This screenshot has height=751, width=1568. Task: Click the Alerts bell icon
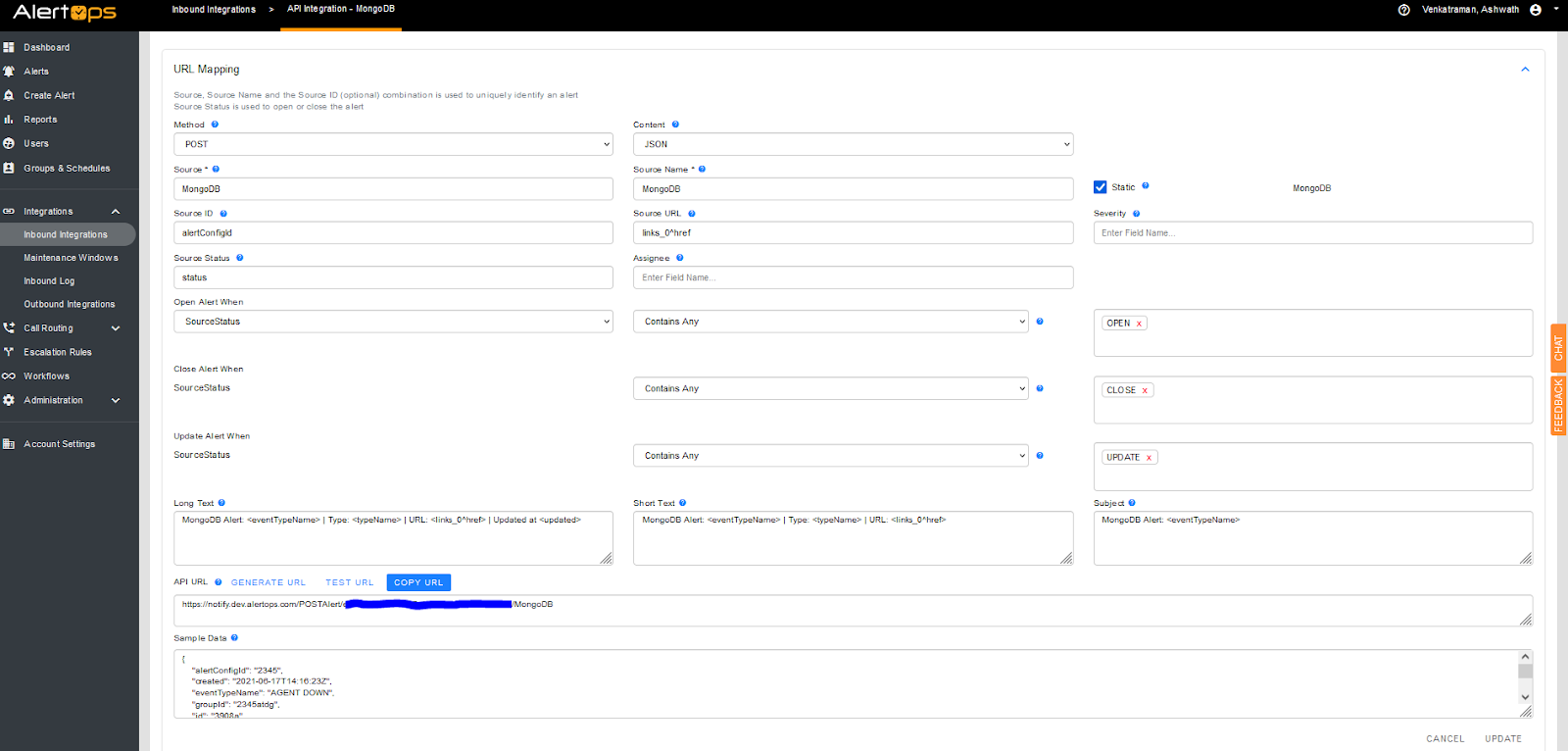9,72
